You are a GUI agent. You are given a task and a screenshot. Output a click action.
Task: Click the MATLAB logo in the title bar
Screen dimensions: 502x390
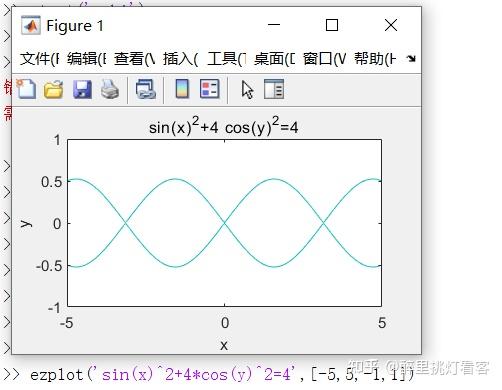(31, 25)
